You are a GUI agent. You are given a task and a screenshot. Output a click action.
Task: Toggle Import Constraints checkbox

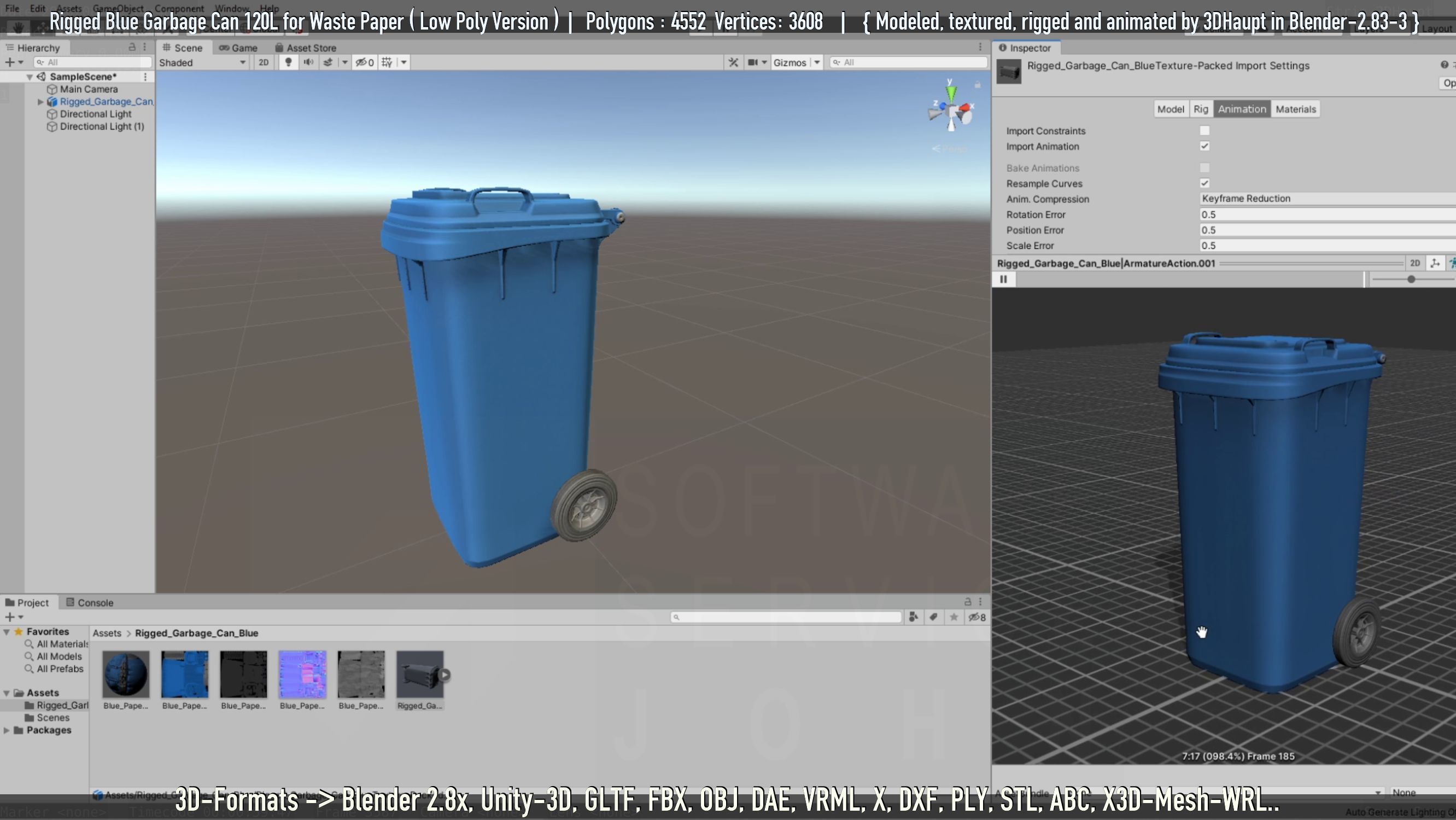click(1204, 131)
